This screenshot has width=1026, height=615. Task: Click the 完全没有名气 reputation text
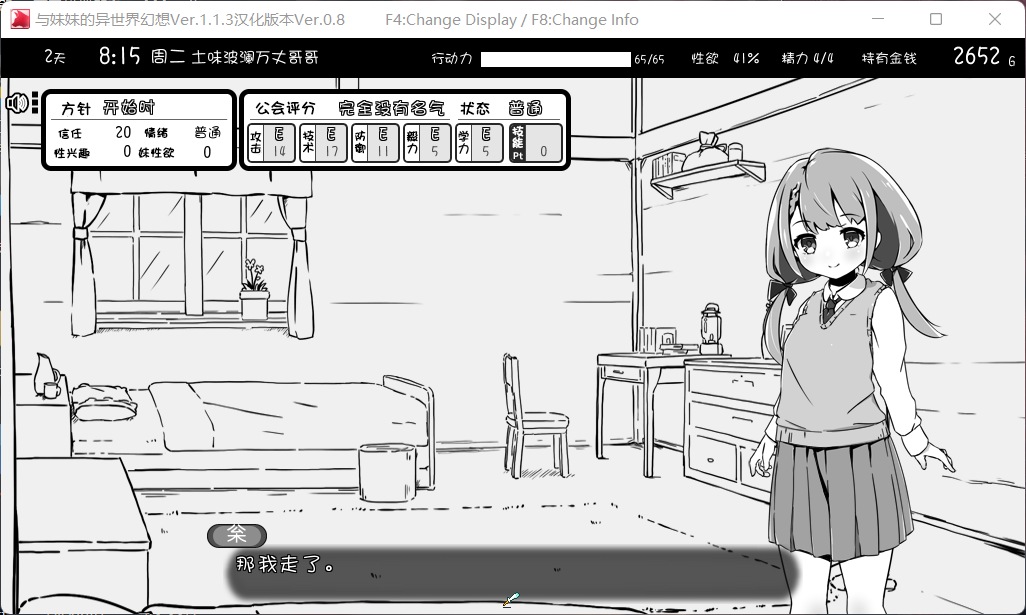(x=391, y=108)
